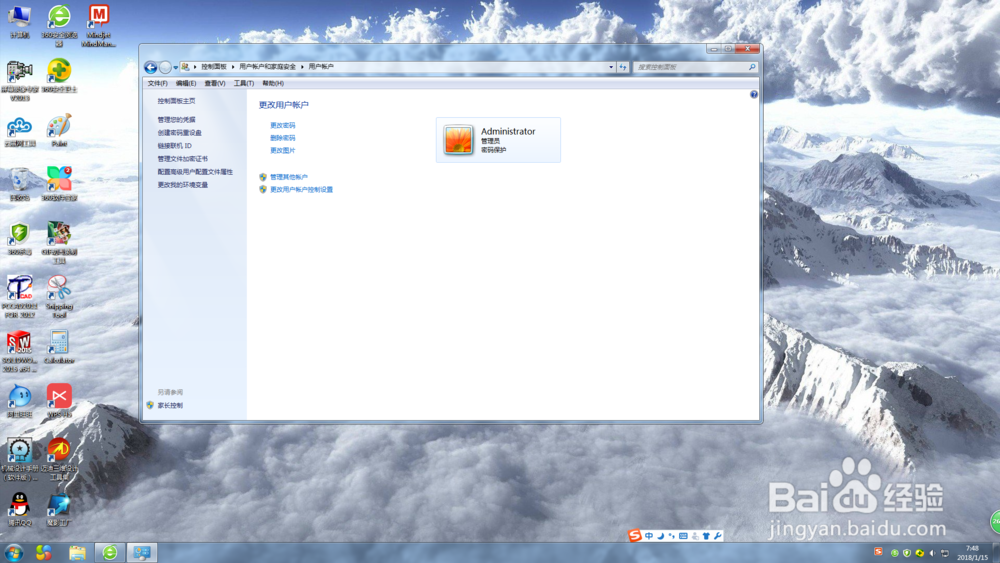The height and width of the screenshot is (563, 1000).
Task: Open the 帮助(H) menu
Action: (x=273, y=84)
